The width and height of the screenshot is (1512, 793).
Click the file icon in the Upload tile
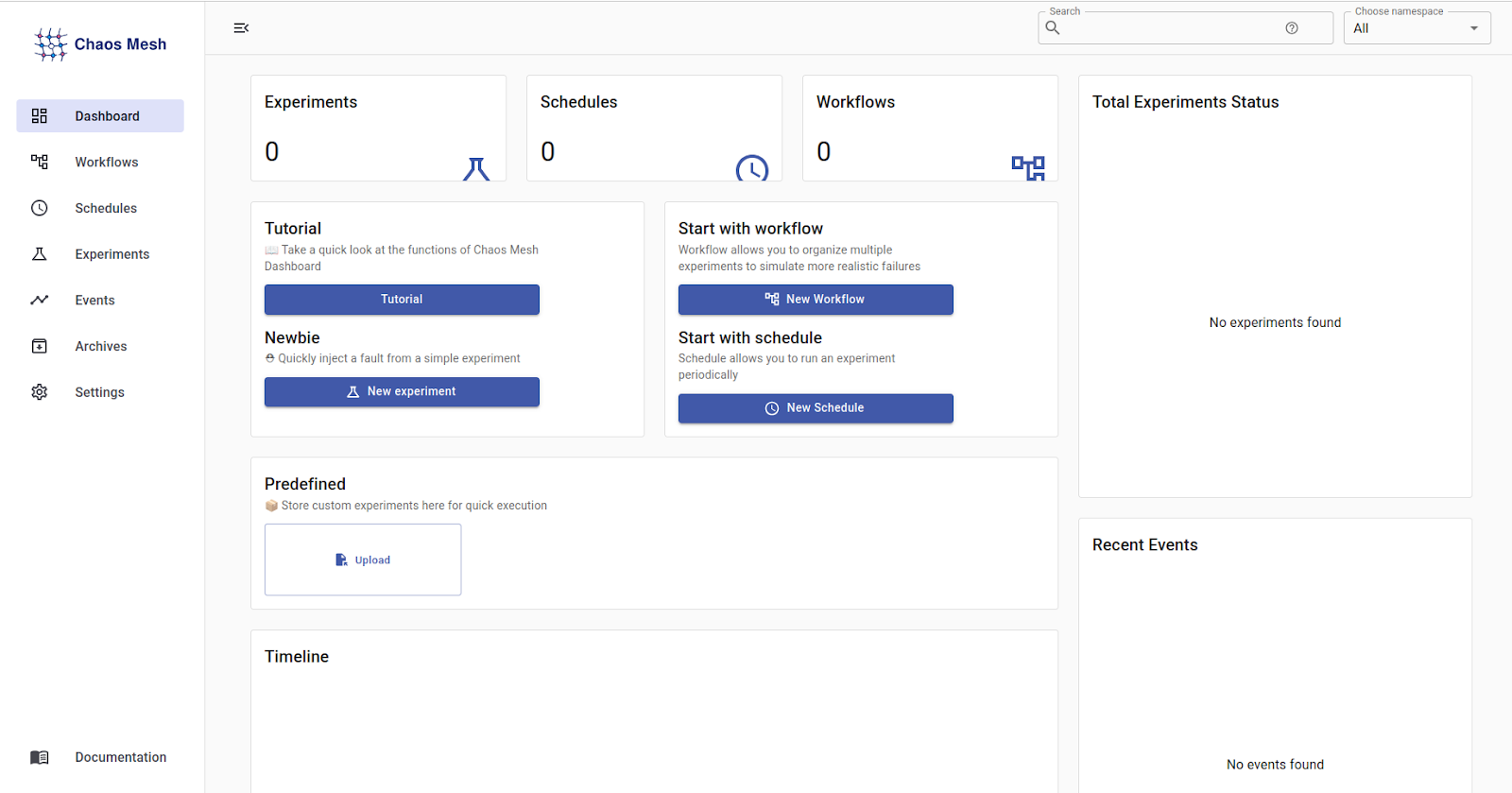pos(341,560)
